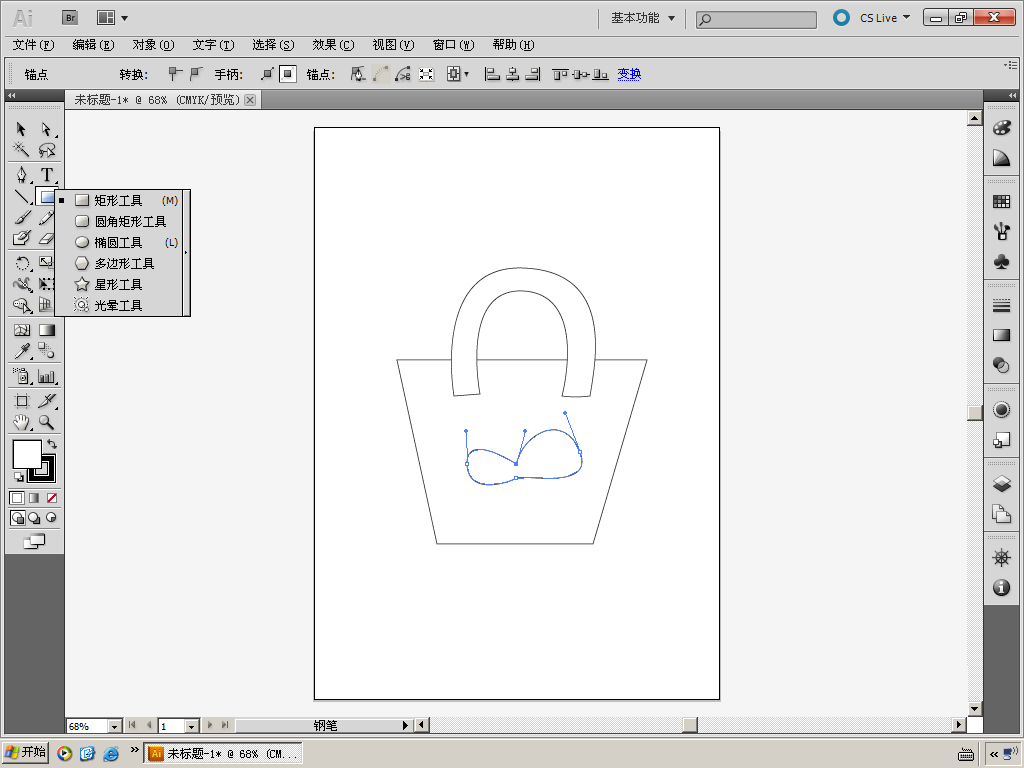Open the Layers panel icon
Screen dimensions: 1024x768
[1001, 484]
